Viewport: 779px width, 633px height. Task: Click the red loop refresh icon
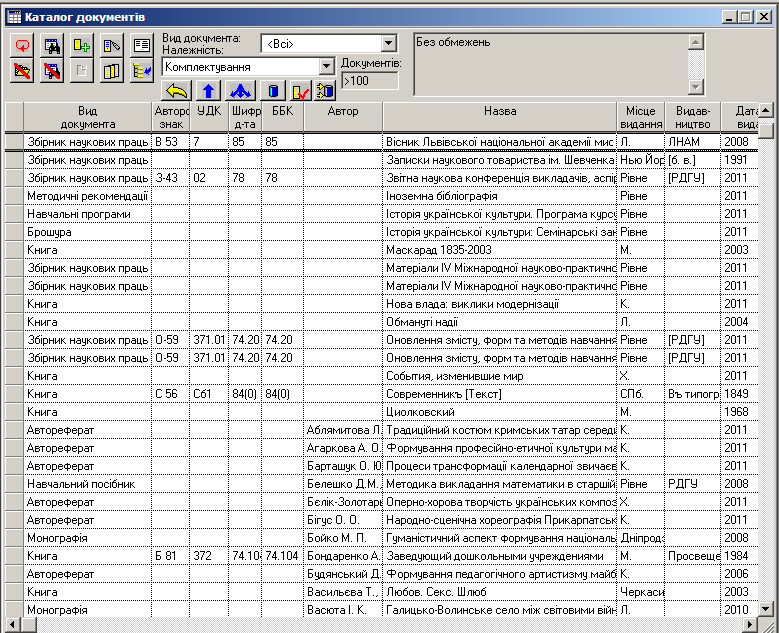(x=22, y=46)
